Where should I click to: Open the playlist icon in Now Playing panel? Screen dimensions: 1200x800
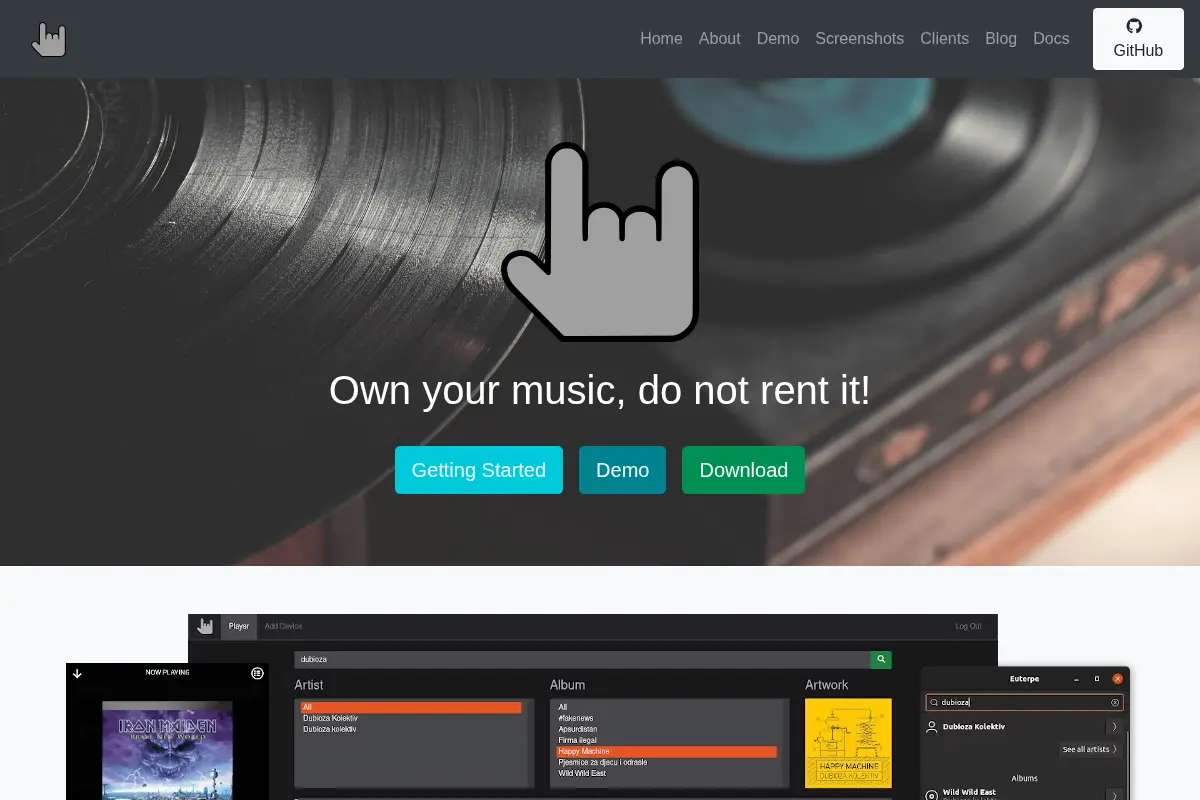point(257,673)
